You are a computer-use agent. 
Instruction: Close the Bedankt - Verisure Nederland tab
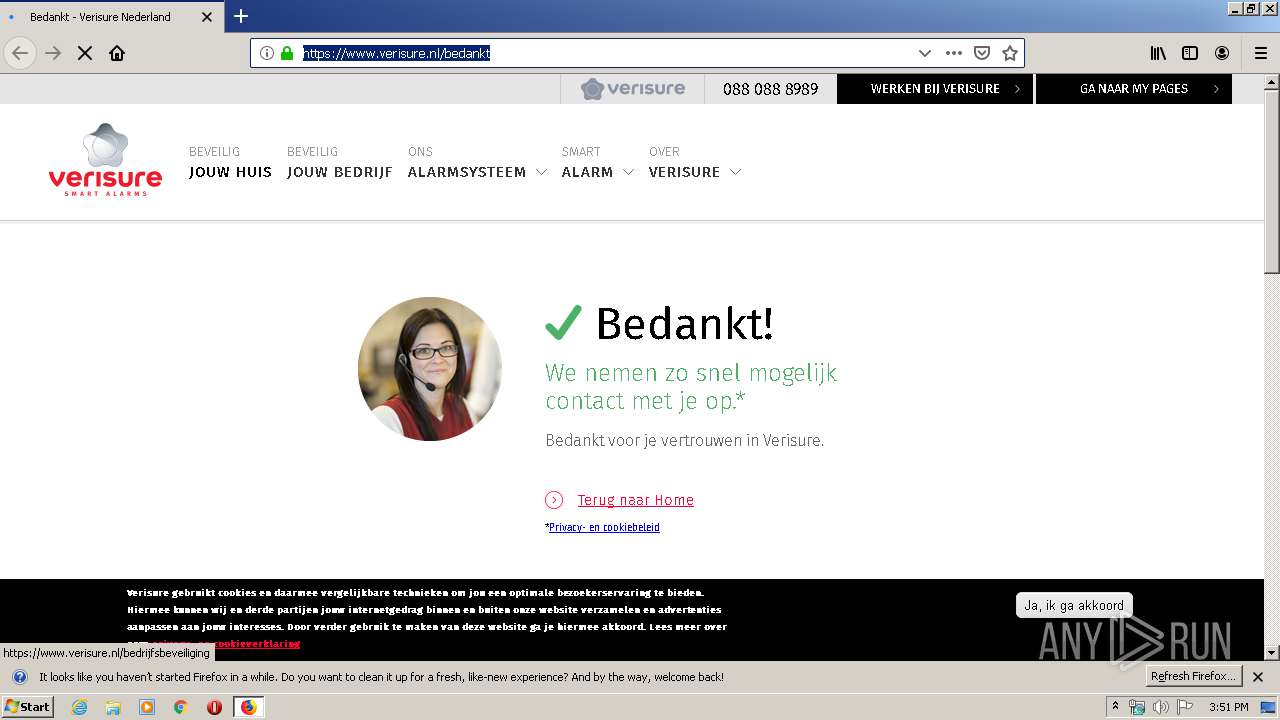(x=207, y=17)
